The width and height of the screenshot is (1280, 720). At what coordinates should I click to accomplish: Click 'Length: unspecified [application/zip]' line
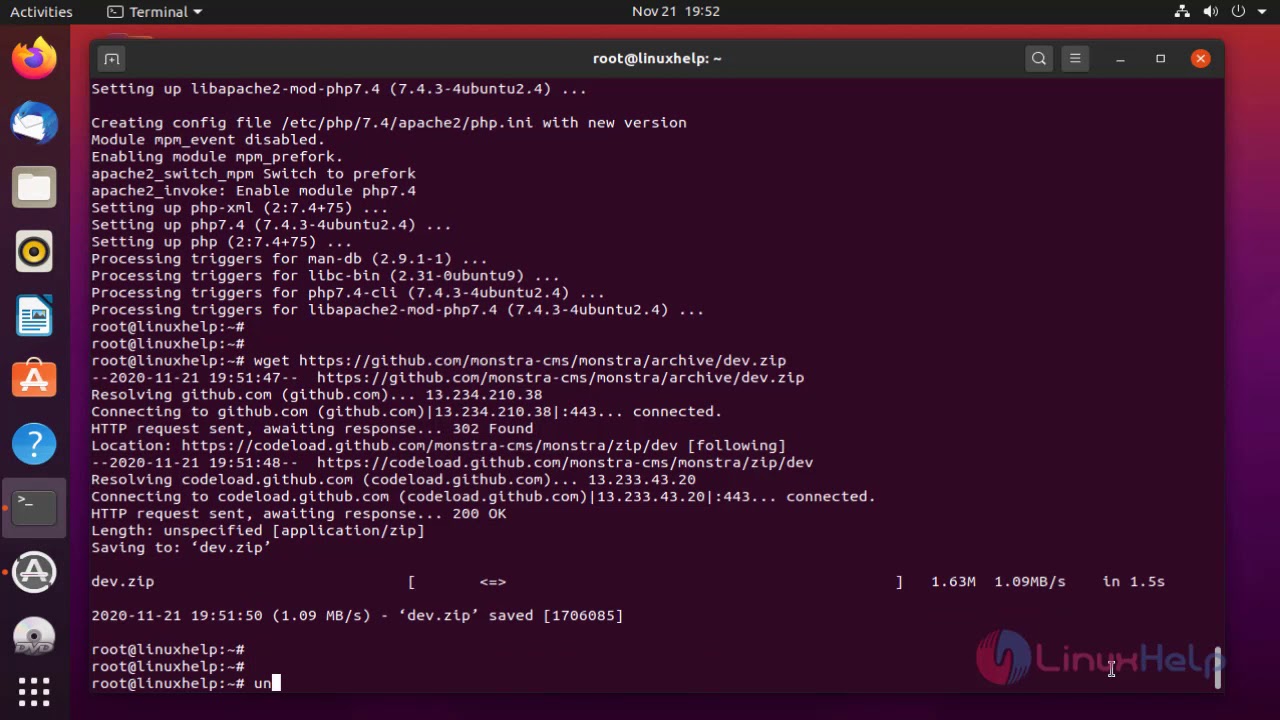pyautogui.click(x=258, y=531)
